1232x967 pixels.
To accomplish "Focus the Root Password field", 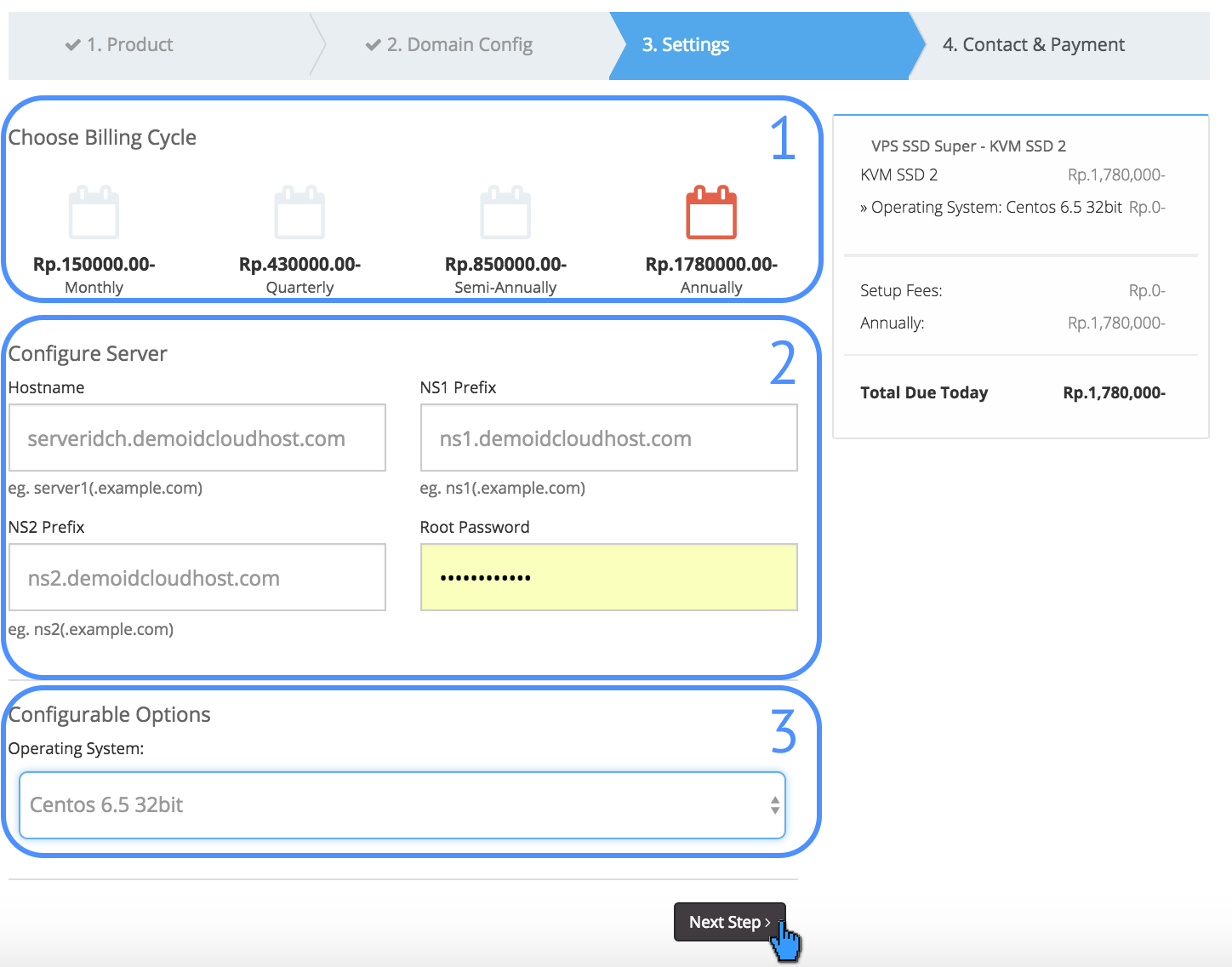I will pos(609,578).
